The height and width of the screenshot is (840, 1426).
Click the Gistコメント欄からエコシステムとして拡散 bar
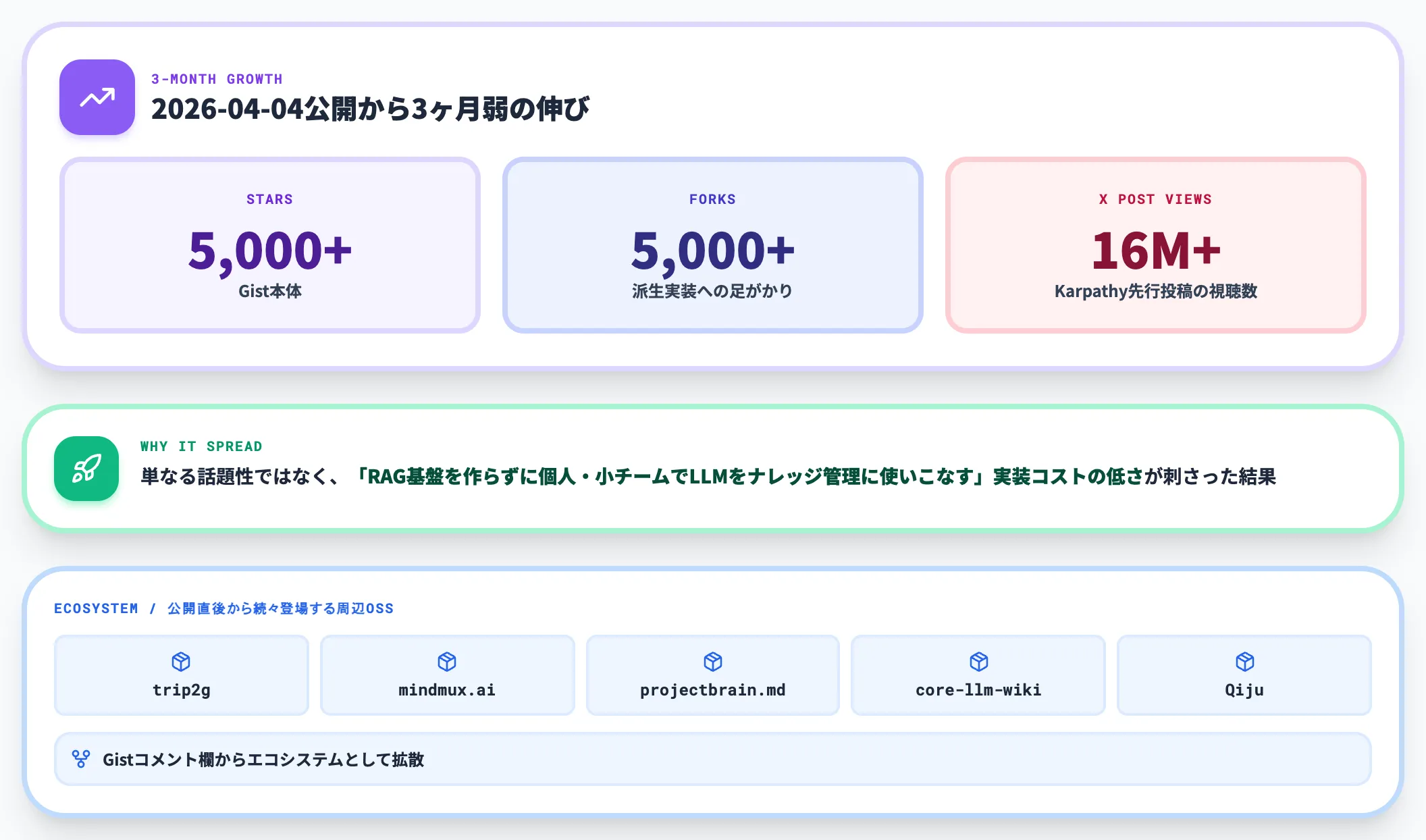click(713, 759)
